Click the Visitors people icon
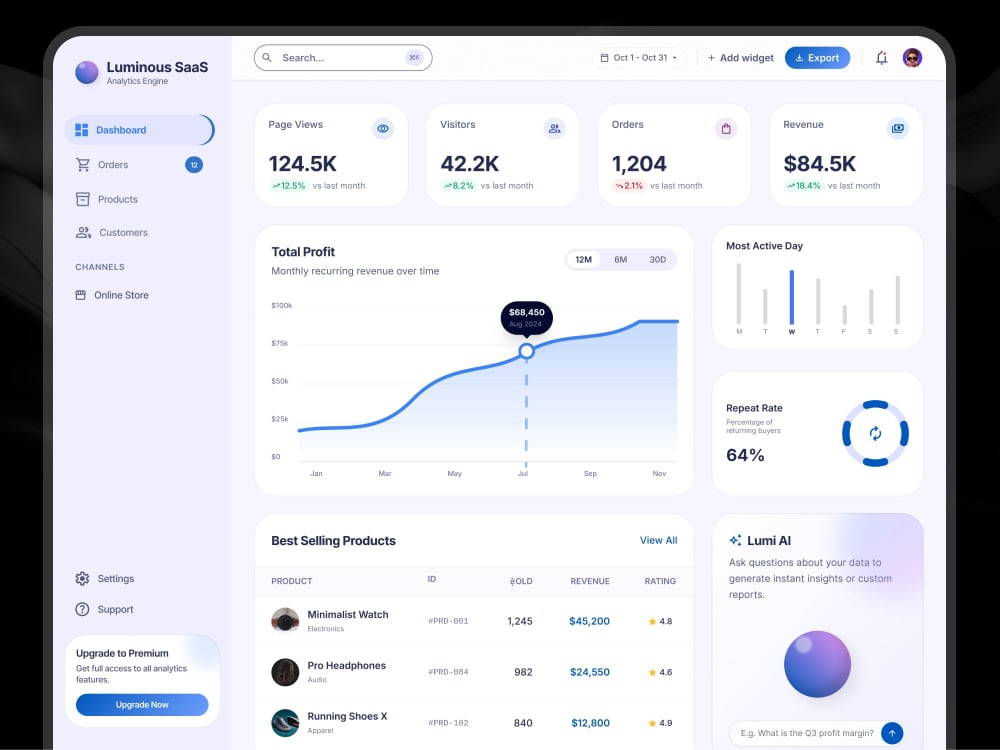 pos(554,128)
